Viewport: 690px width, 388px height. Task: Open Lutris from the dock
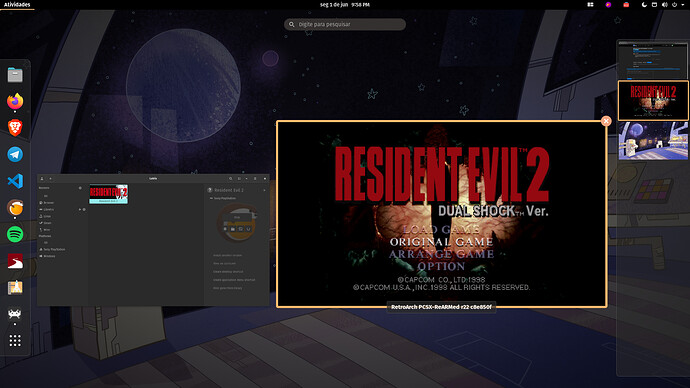pos(15,208)
